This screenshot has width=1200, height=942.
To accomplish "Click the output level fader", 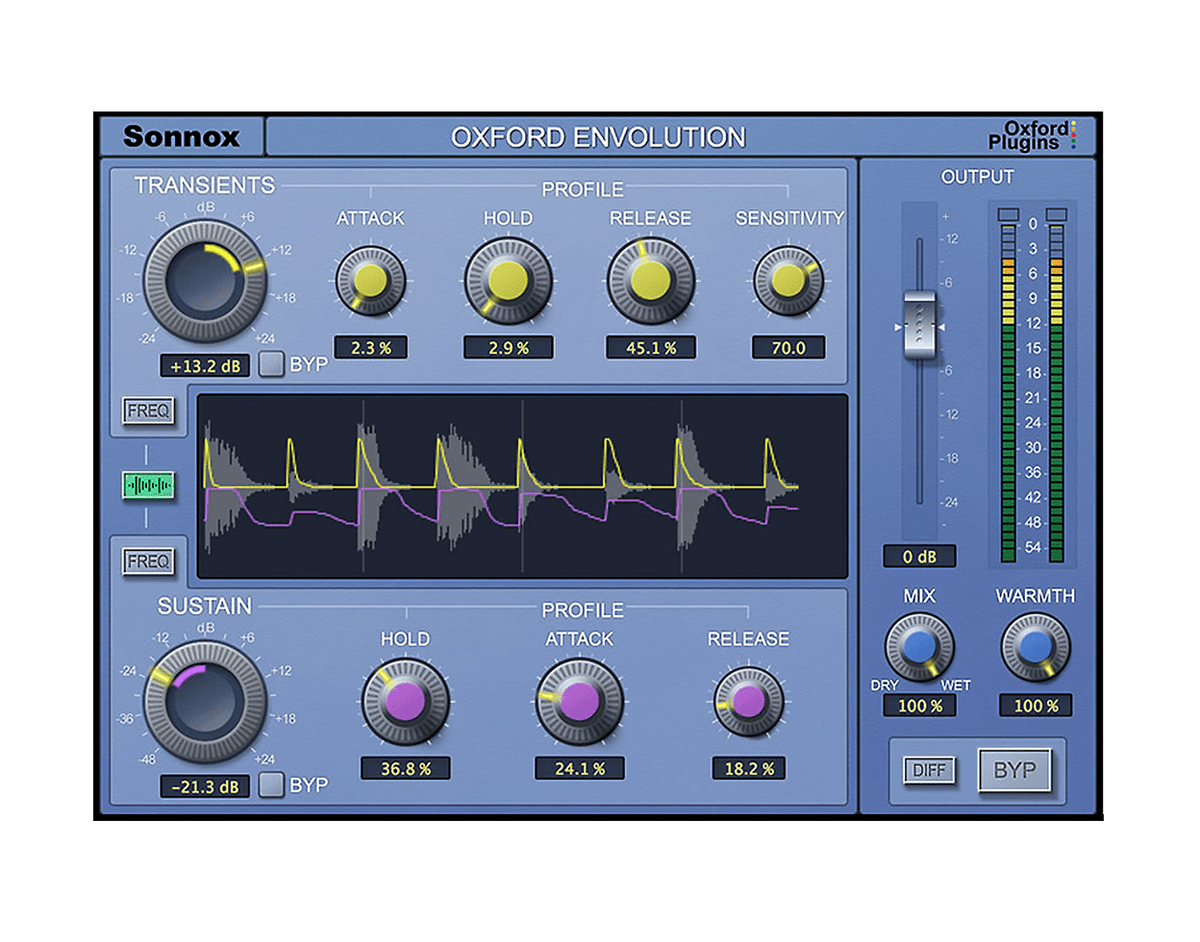I will point(922,325).
